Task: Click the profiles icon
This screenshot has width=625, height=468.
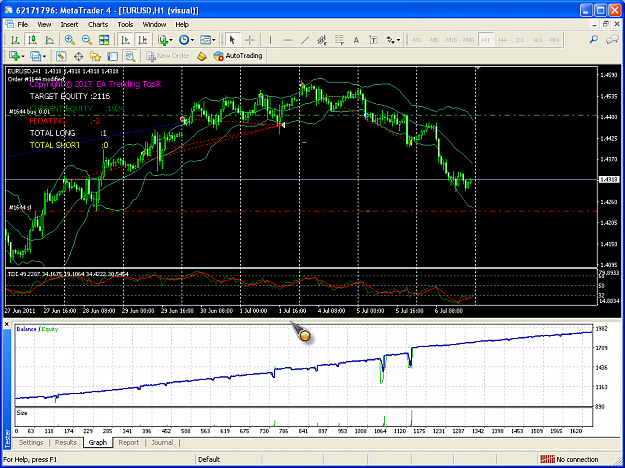Action: (35, 56)
